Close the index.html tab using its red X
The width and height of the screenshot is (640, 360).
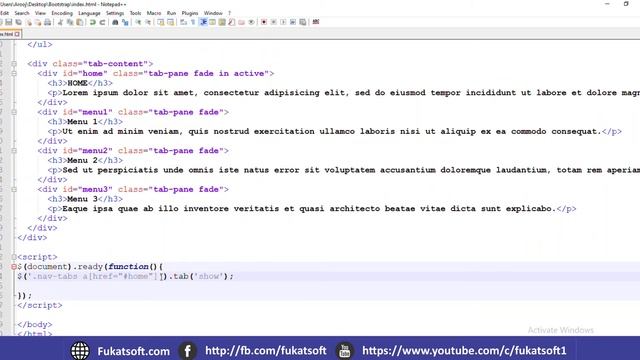(x=17, y=34)
